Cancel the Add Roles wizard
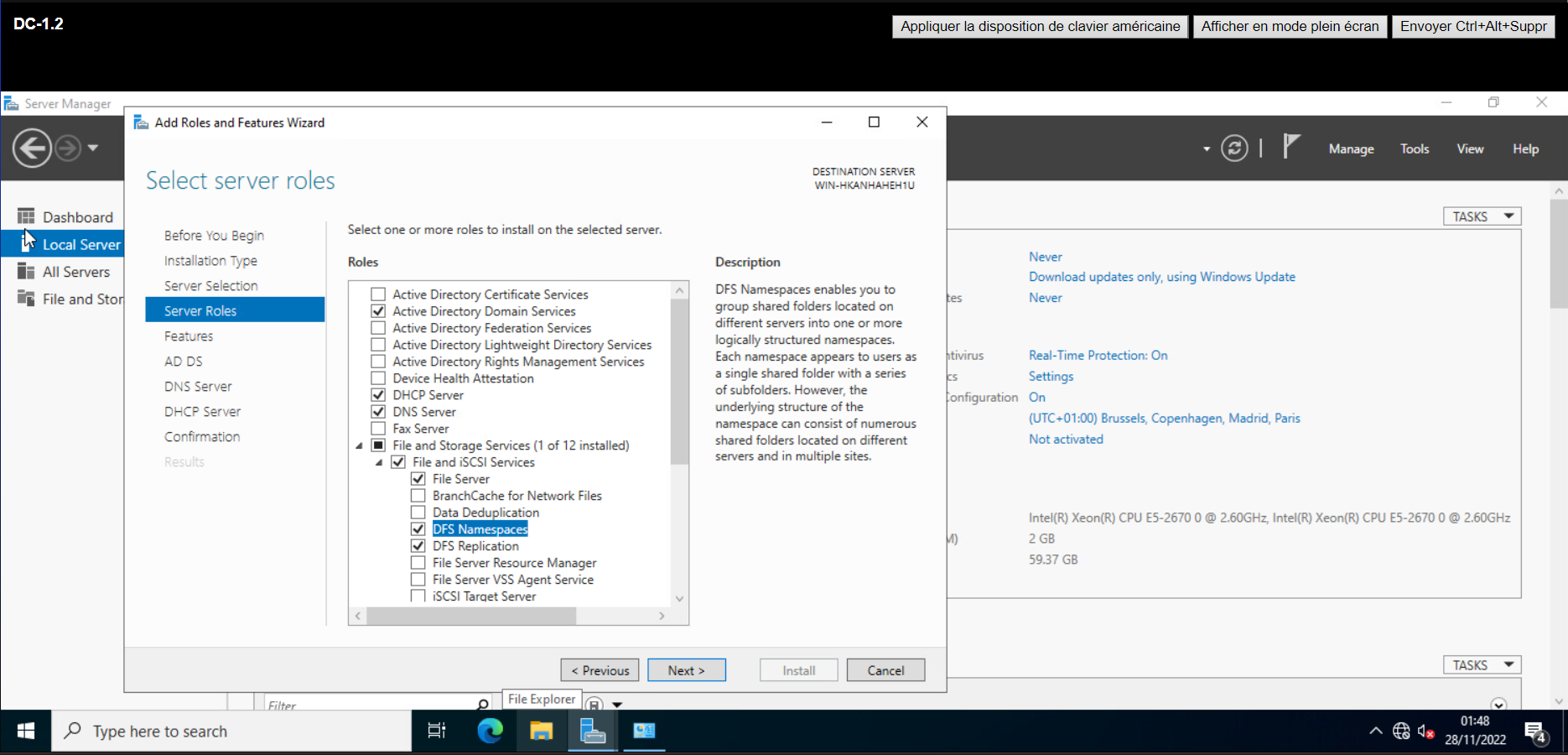 pos(886,670)
